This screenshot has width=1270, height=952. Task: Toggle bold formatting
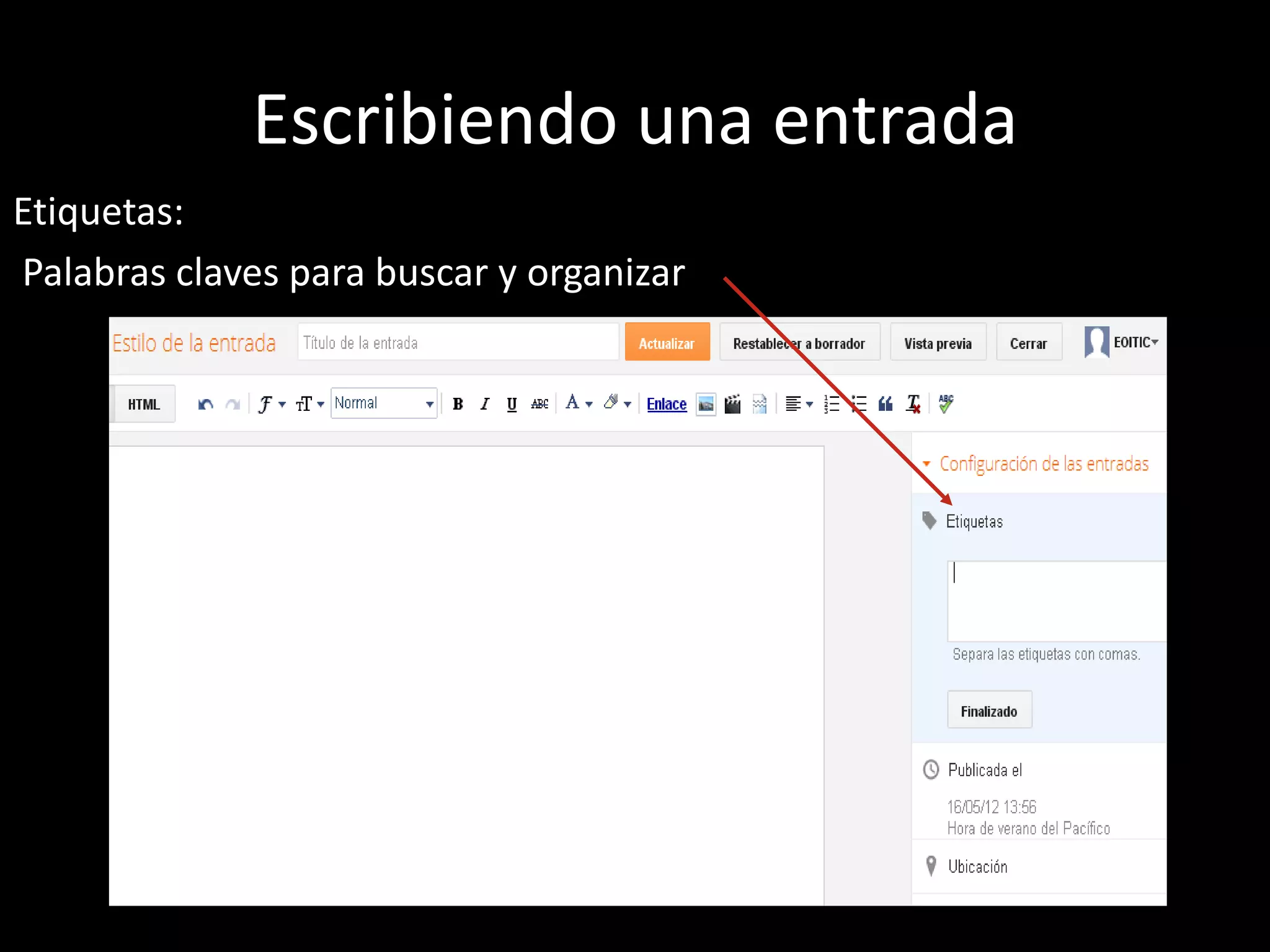[x=458, y=404]
